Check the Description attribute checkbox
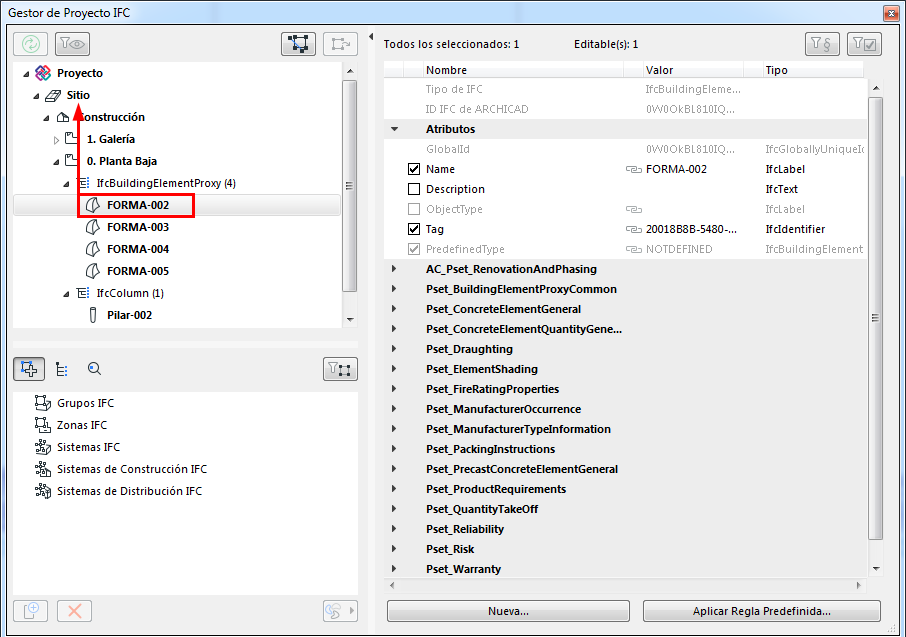This screenshot has width=906, height=637. (x=414, y=189)
